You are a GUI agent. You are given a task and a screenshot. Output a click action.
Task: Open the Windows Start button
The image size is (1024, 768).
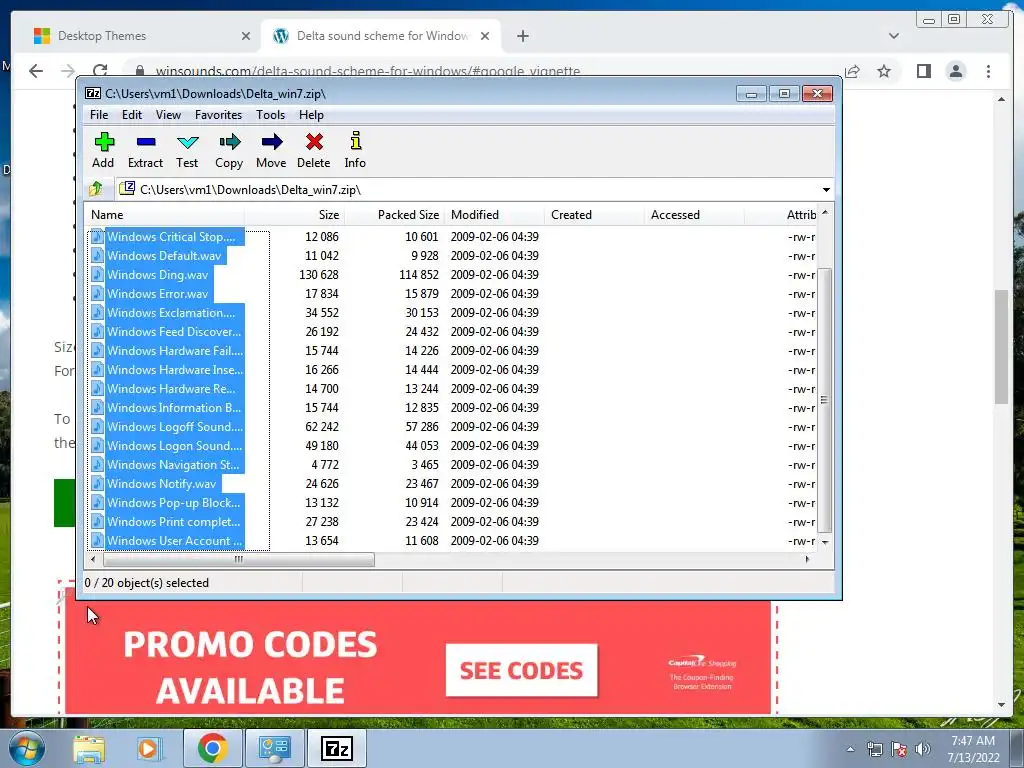point(27,748)
